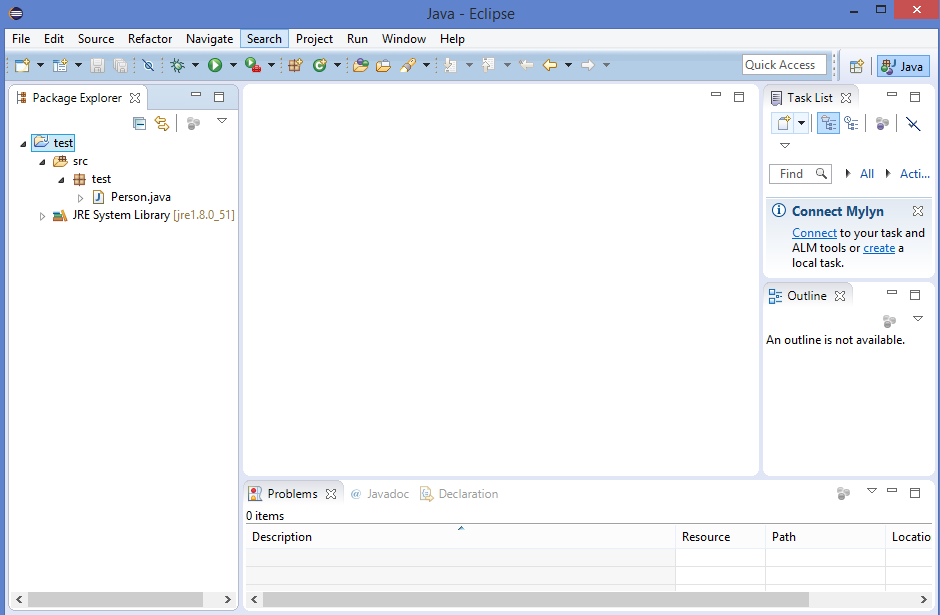Open the New Task dropdown arrow in Task List
Image resolution: width=940 pixels, height=615 pixels.
802,123
